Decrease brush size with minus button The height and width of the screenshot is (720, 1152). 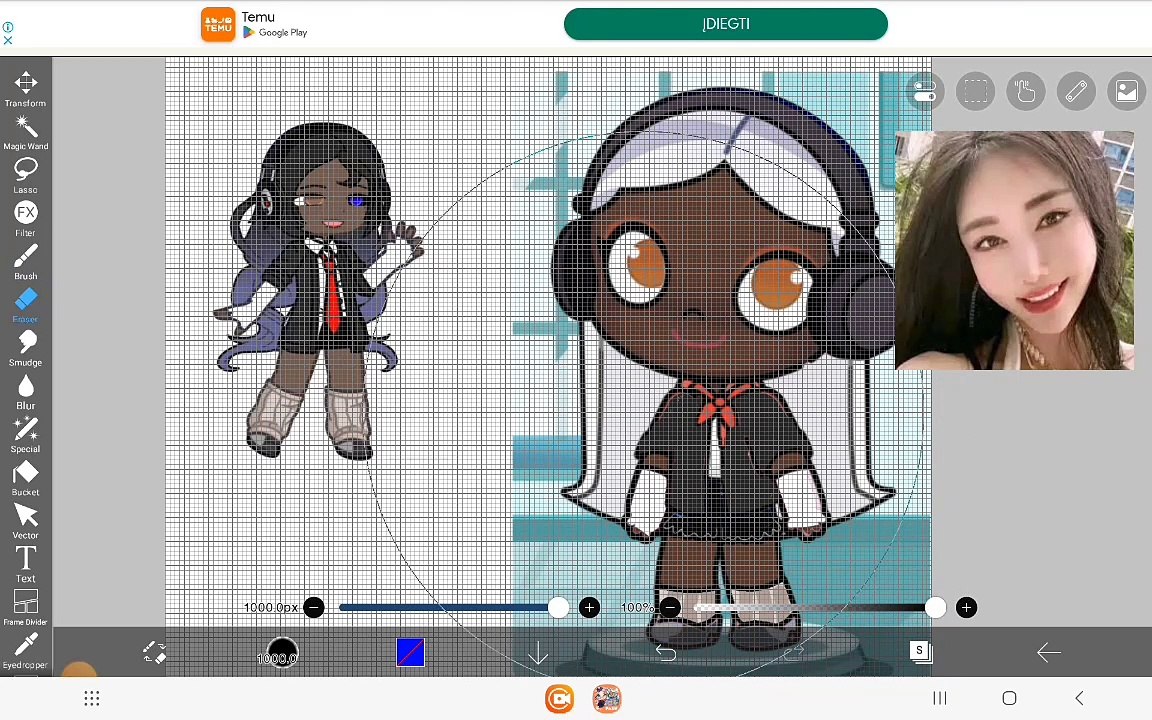pos(314,608)
